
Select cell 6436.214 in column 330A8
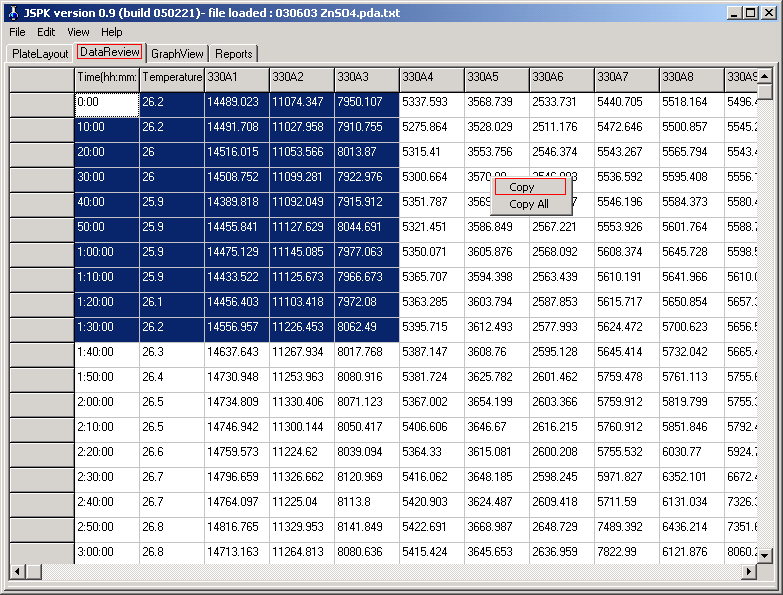(692, 530)
